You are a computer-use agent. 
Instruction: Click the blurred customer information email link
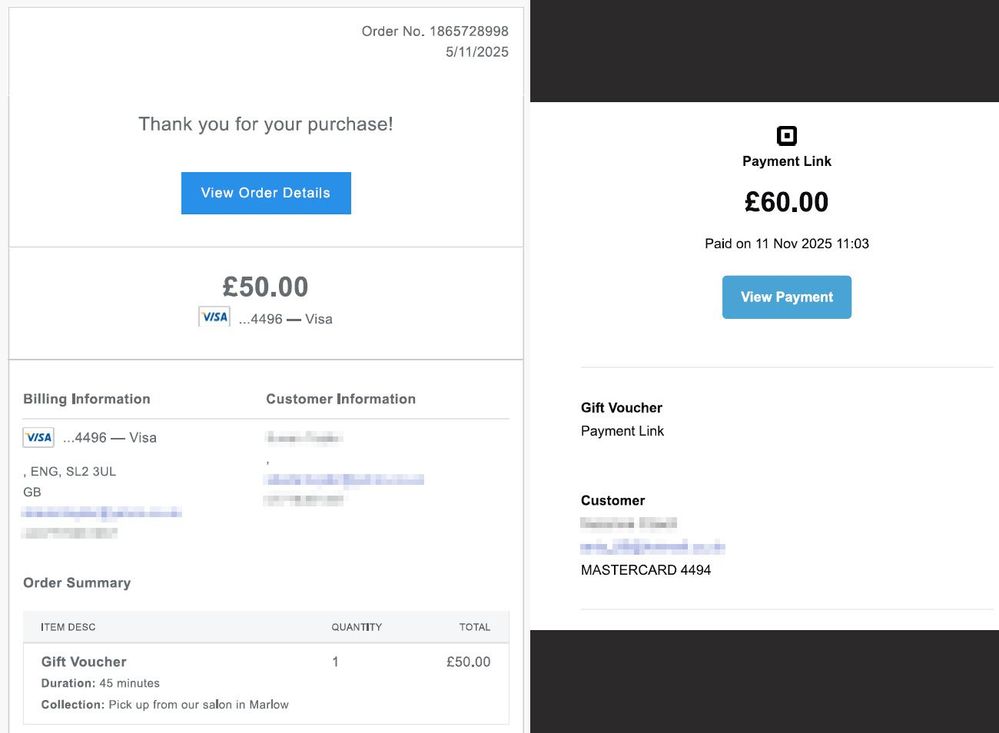(x=344, y=480)
